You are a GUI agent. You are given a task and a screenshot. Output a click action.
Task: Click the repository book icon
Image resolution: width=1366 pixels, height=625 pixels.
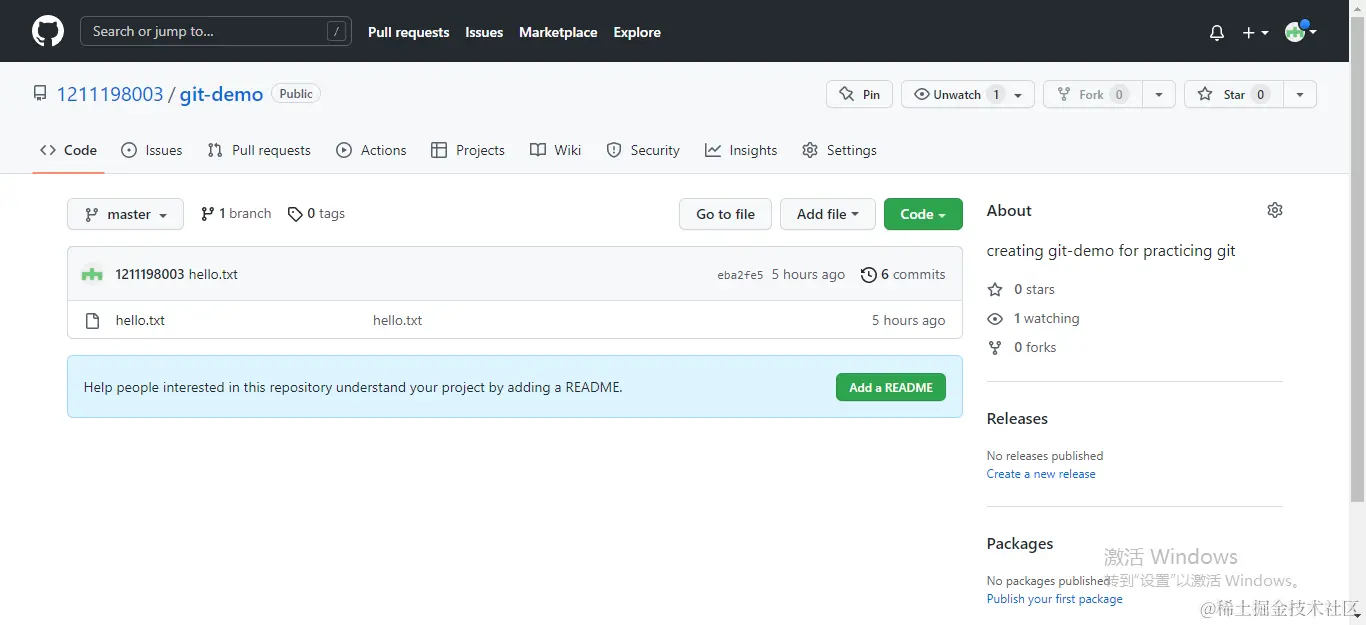click(40, 94)
